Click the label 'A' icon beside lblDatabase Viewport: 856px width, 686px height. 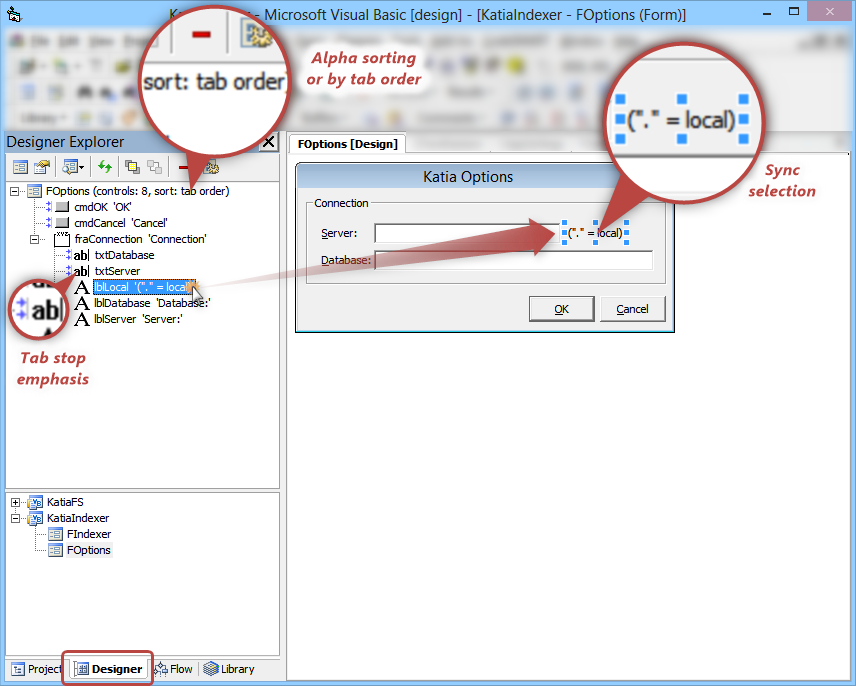82,303
